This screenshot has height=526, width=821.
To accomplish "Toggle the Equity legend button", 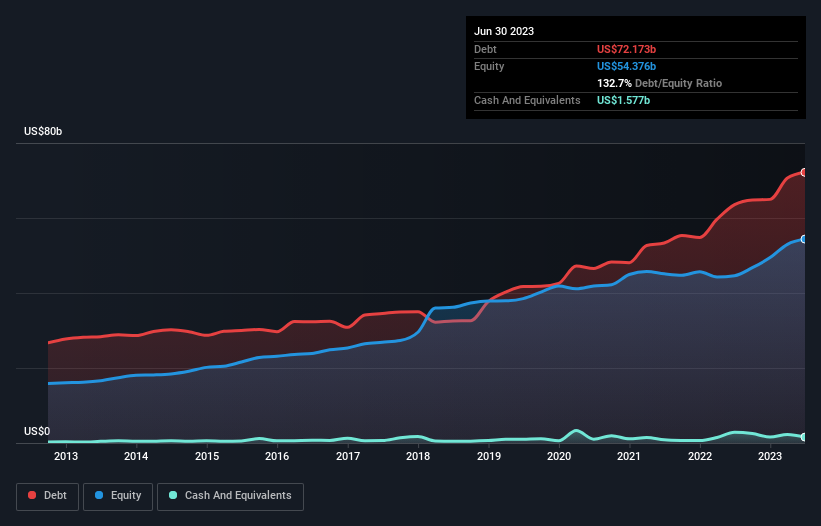I will 118,496.
